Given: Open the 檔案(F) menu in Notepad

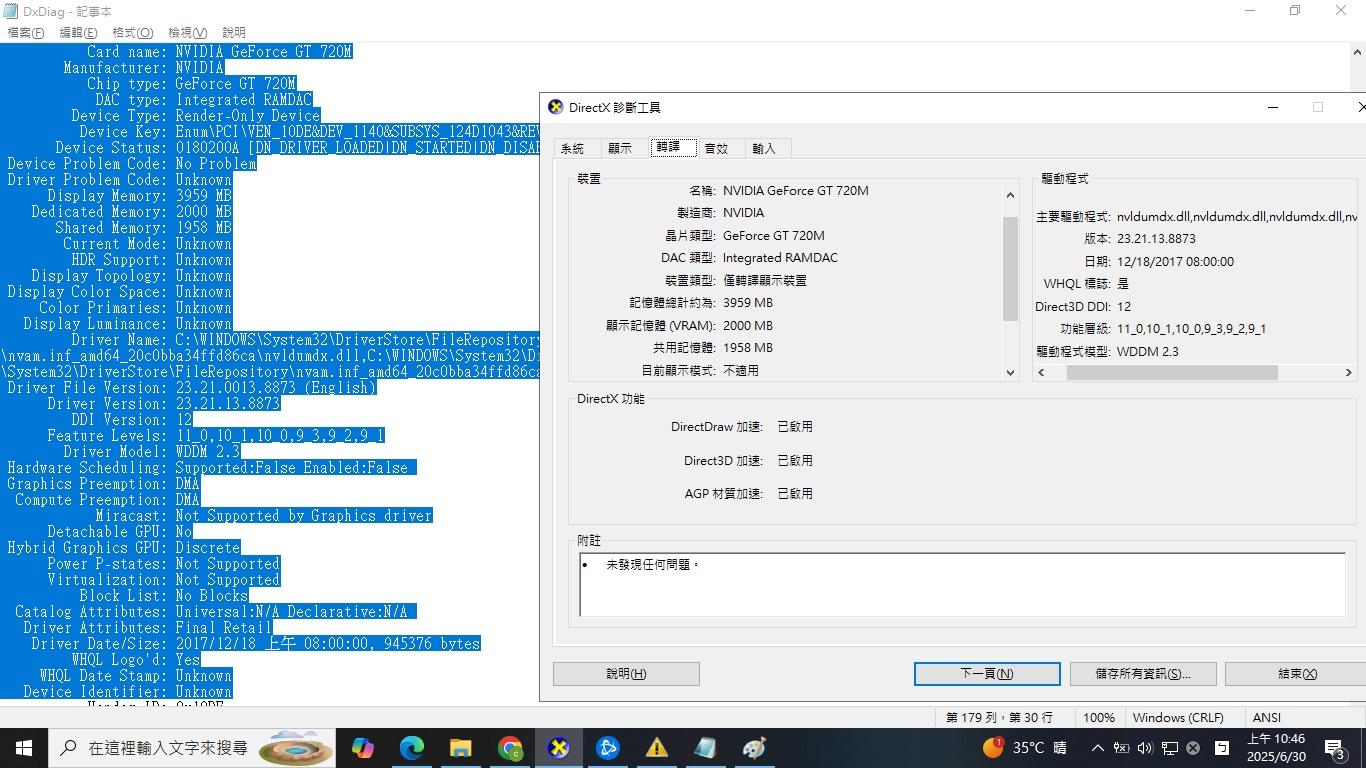Looking at the screenshot, I should (x=26, y=33).
